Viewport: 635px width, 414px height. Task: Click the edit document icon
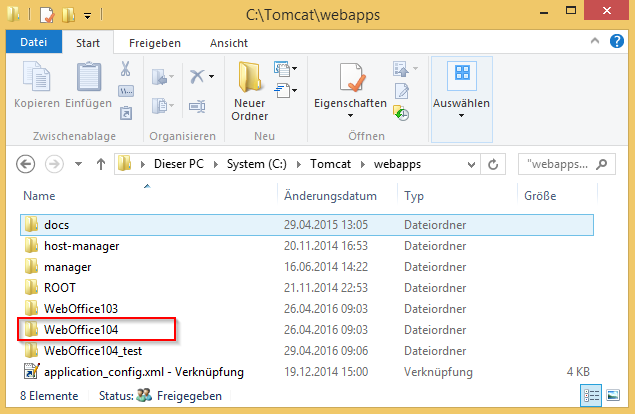pos(402,91)
